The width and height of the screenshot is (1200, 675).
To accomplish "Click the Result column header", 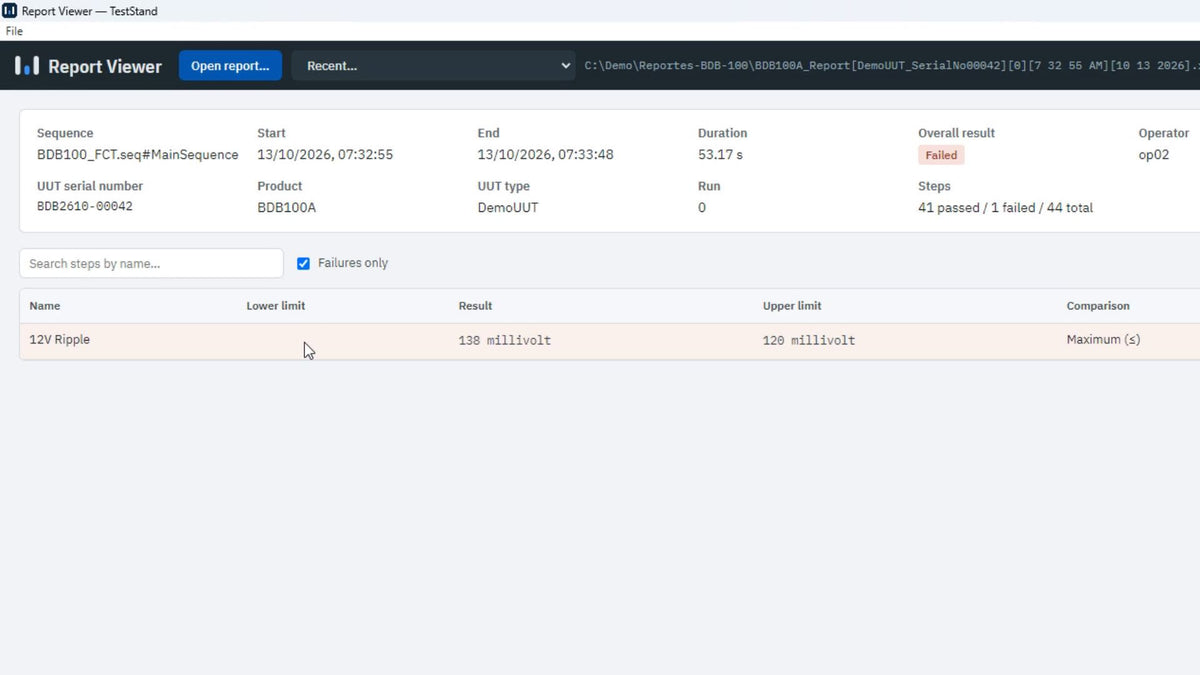I will (x=475, y=306).
